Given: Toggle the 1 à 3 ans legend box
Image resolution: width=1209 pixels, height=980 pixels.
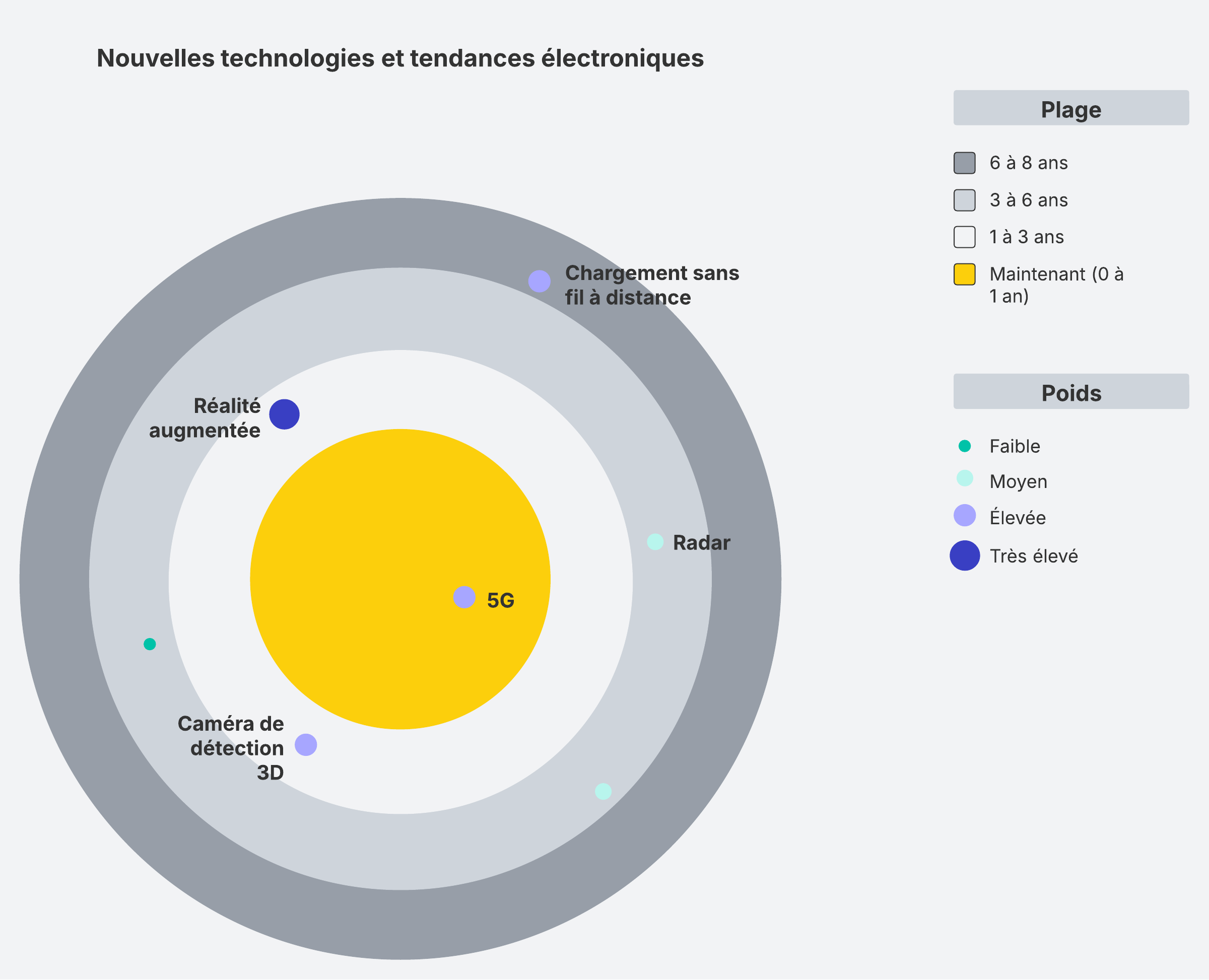Looking at the screenshot, I should tap(965, 237).
